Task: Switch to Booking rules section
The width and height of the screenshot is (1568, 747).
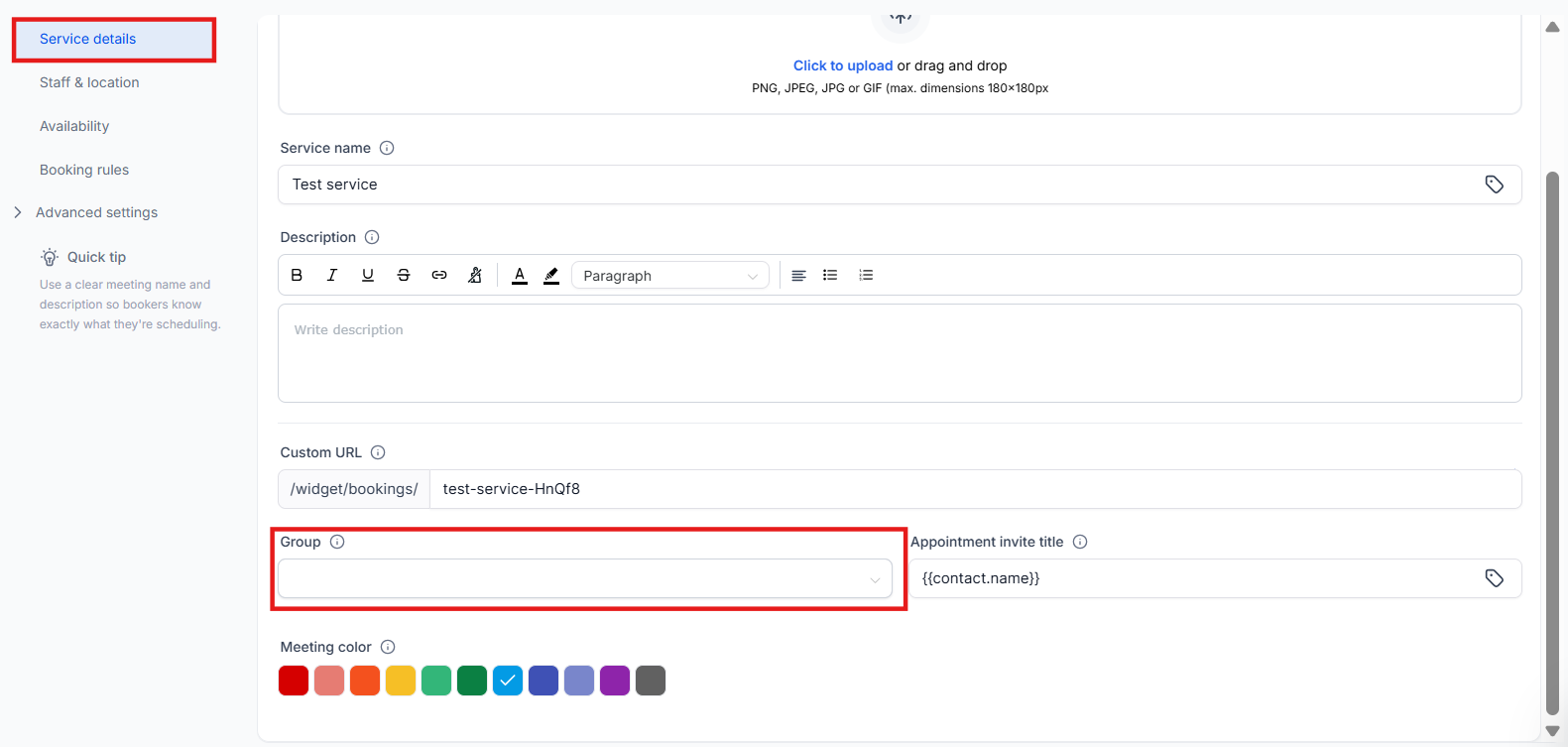Action: tap(84, 170)
